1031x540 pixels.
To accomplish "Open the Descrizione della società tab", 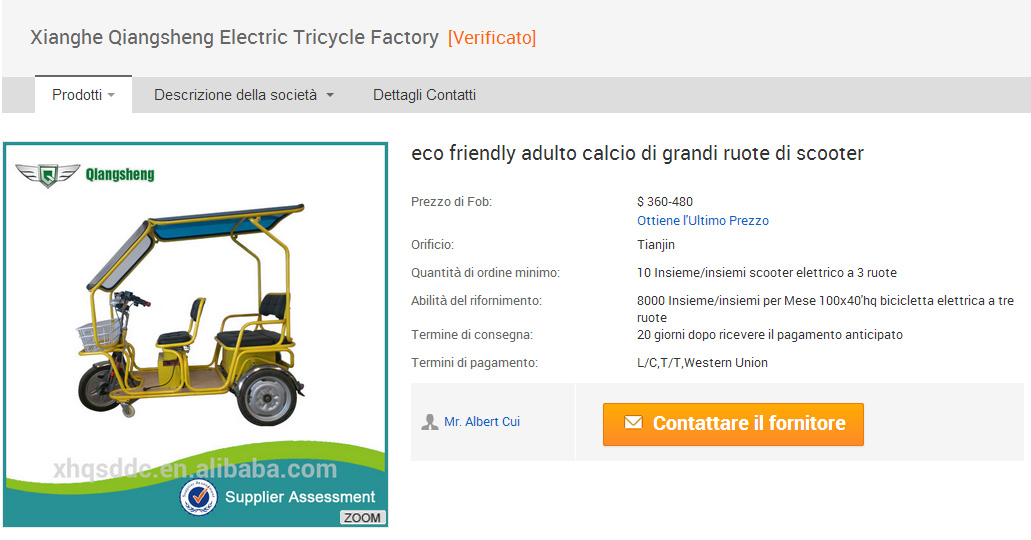I will (x=236, y=95).
